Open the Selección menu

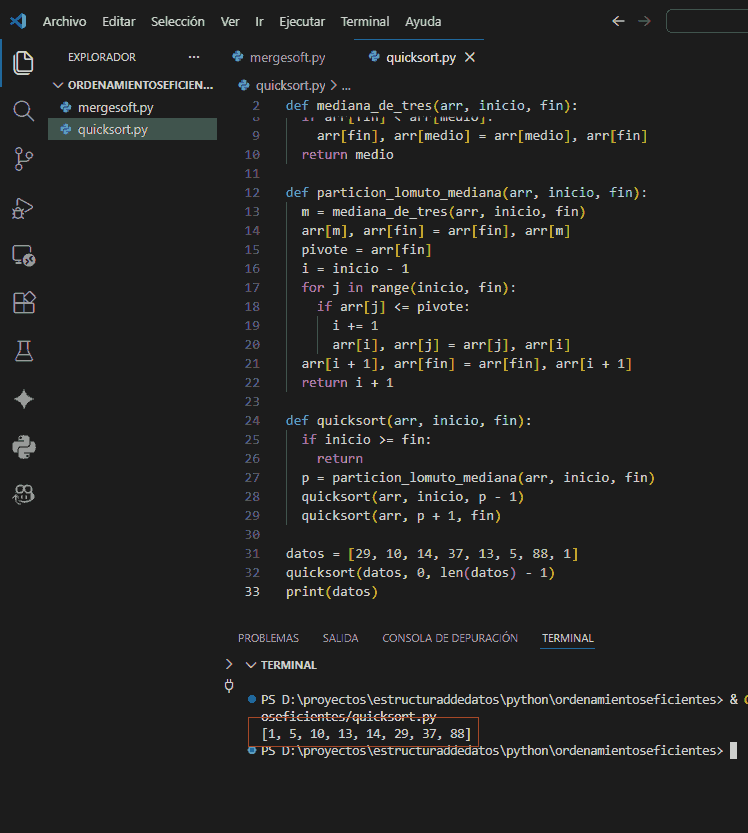pyautogui.click(x=177, y=21)
